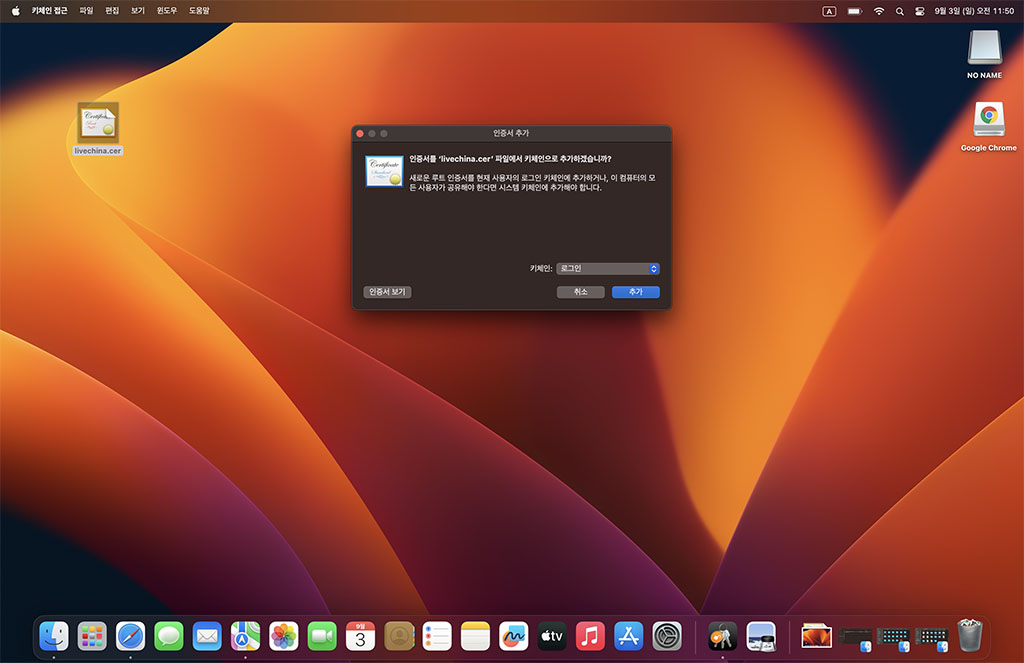Open Maps app in the Dock
1024x663 pixels.
pos(246,636)
